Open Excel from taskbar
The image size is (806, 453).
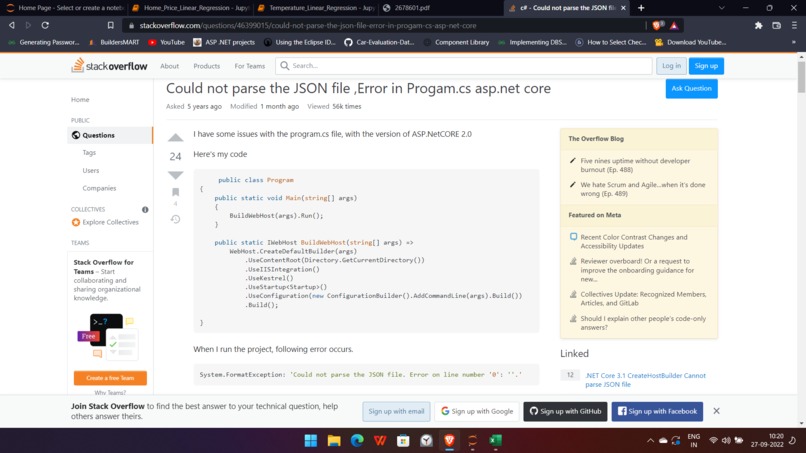pos(496,441)
